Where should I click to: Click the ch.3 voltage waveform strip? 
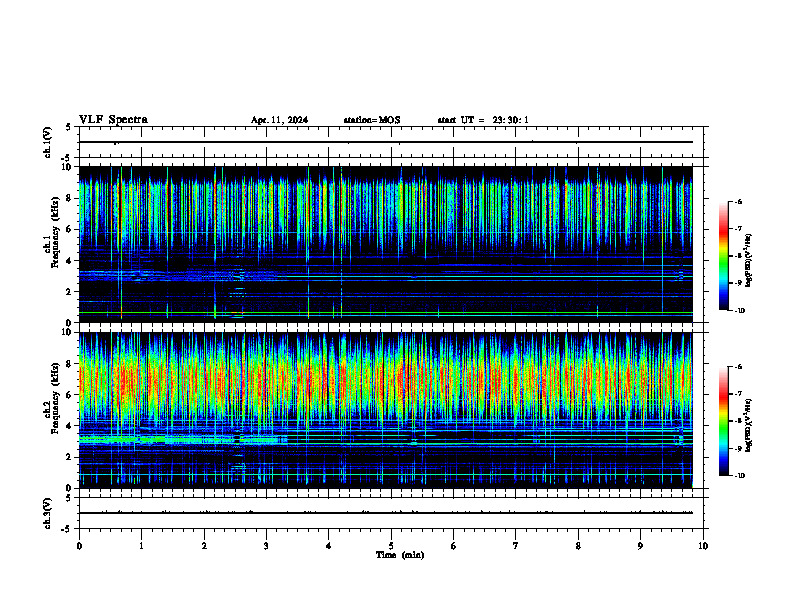click(391, 513)
